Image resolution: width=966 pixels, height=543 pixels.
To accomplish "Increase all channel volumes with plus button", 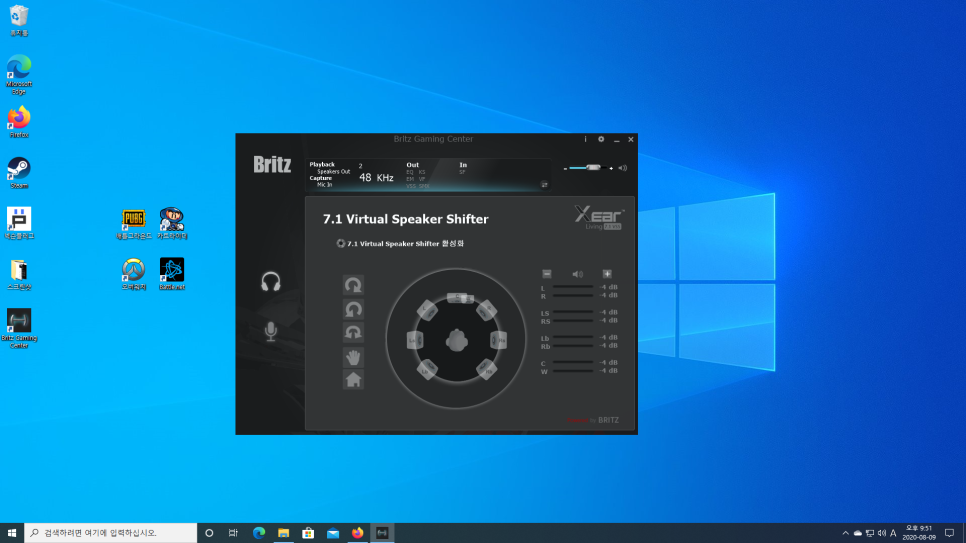I will 607,274.
